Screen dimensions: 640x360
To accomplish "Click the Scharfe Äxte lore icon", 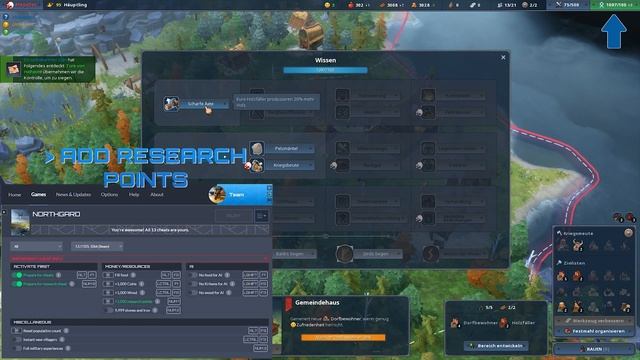I will [171, 104].
